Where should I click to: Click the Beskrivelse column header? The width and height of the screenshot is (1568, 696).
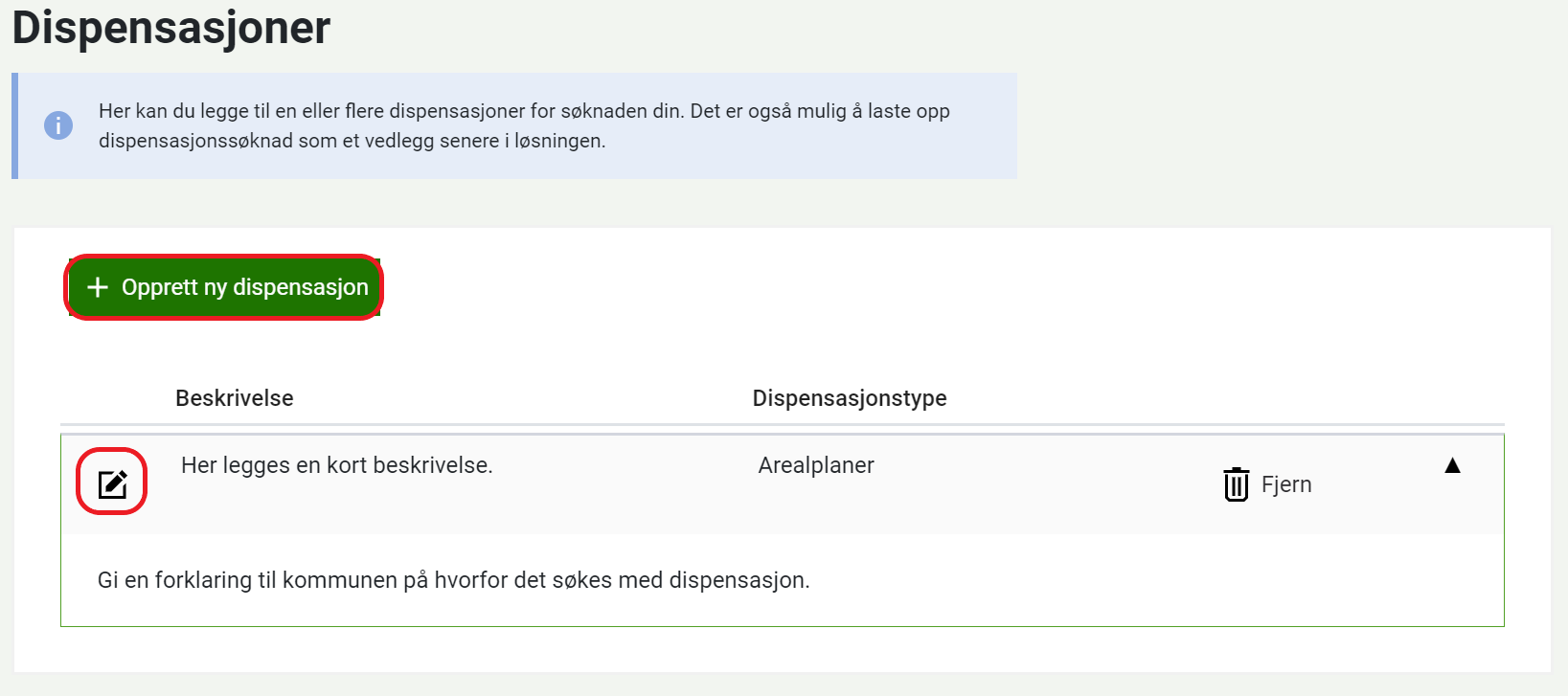(235, 398)
